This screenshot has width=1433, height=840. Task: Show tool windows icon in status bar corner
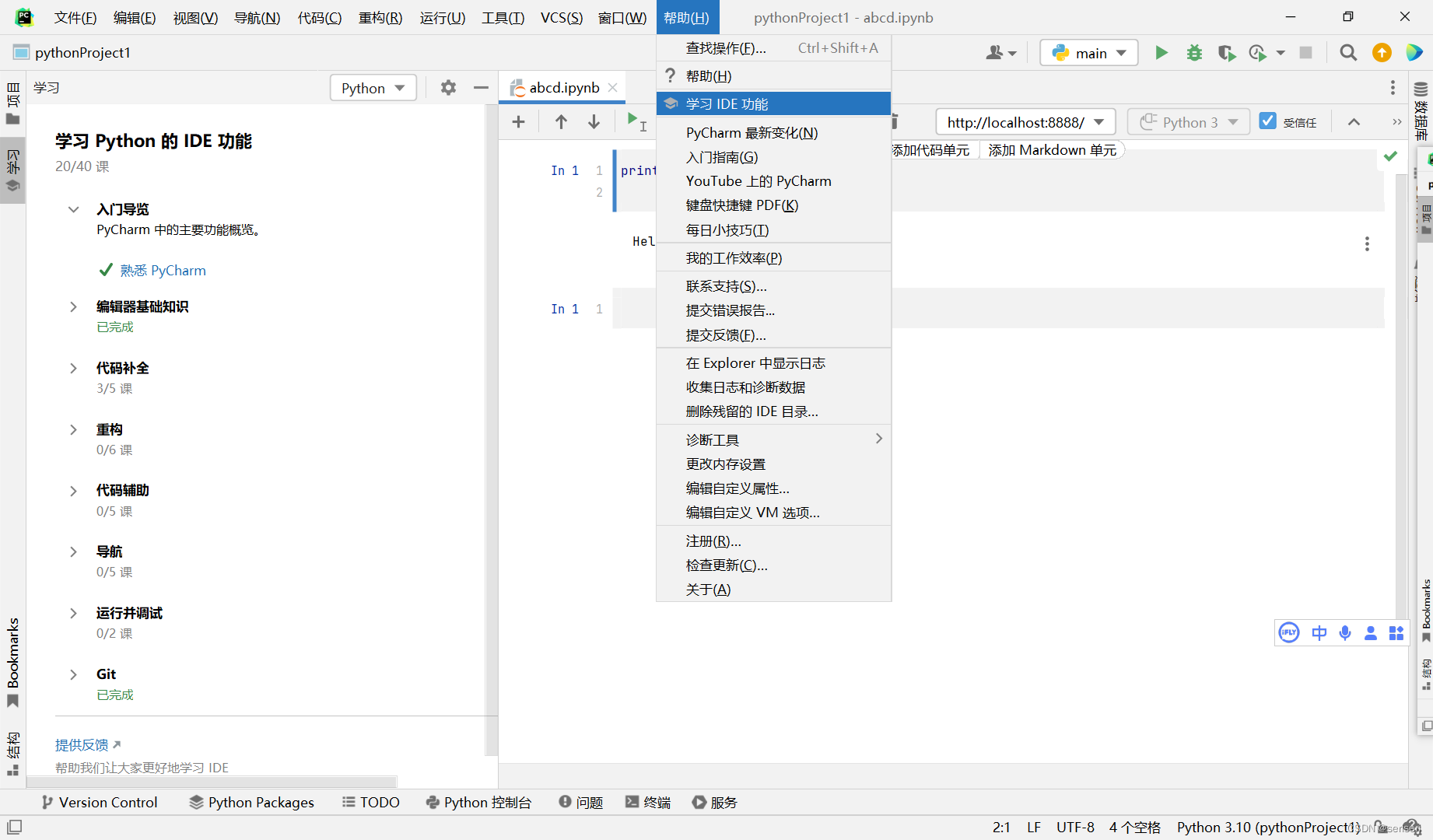point(14,827)
